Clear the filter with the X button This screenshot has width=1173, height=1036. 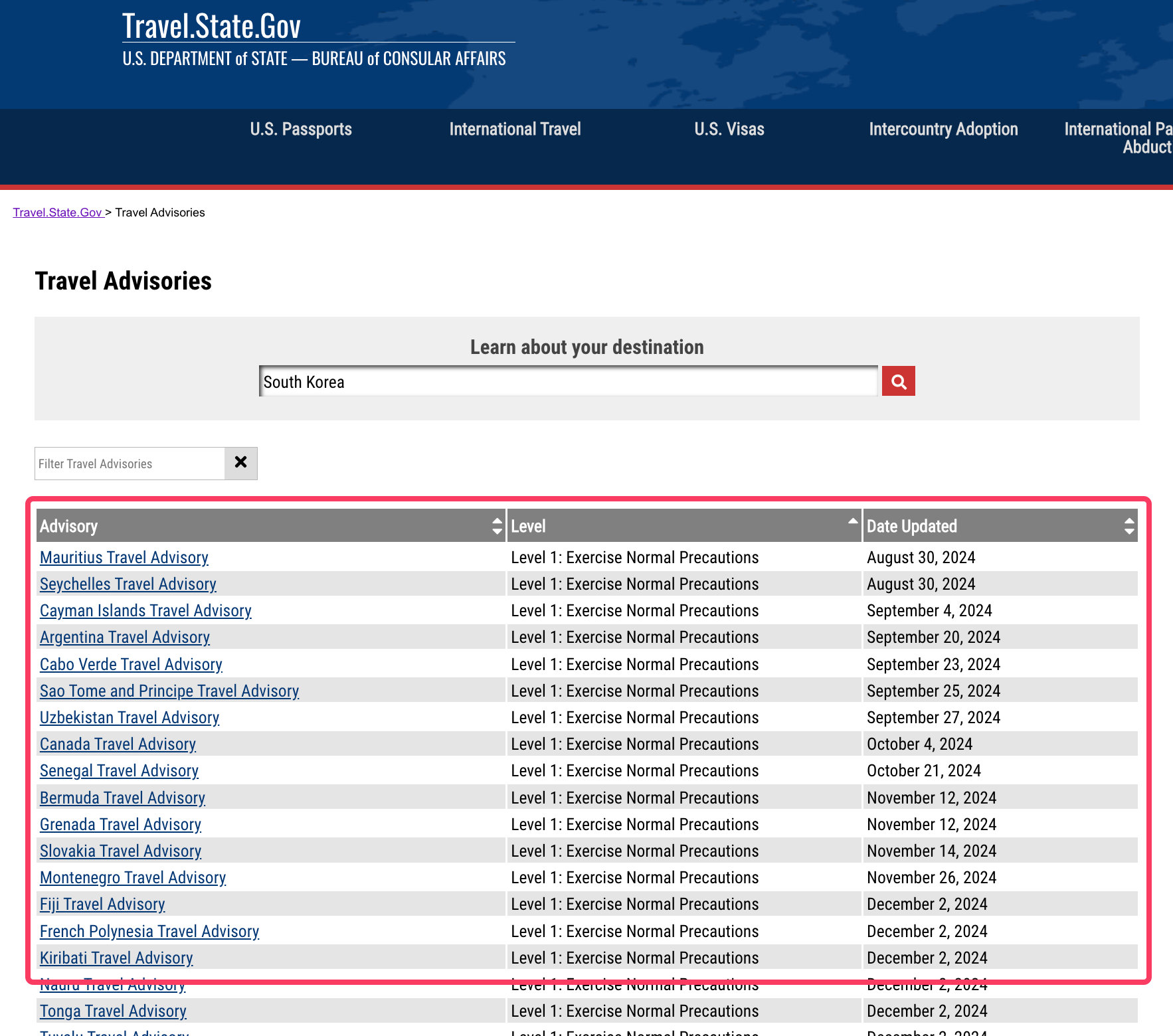tap(241, 463)
